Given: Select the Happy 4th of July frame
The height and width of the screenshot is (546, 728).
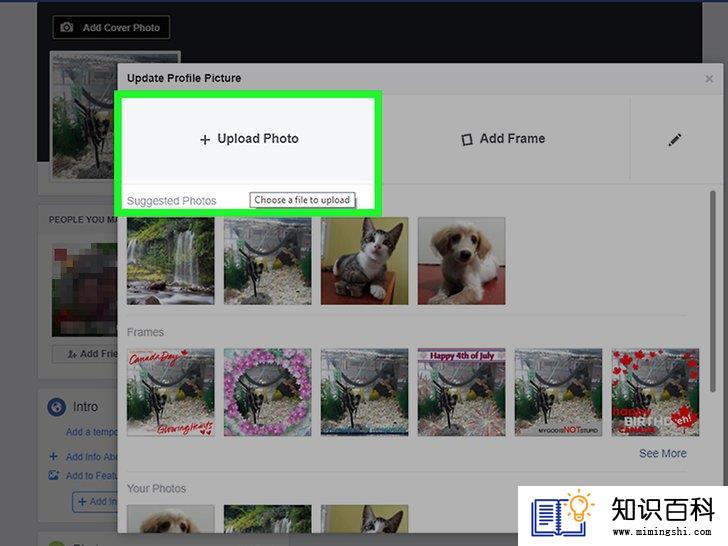Looking at the screenshot, I should pyautogui.click(x=462, y=392).
